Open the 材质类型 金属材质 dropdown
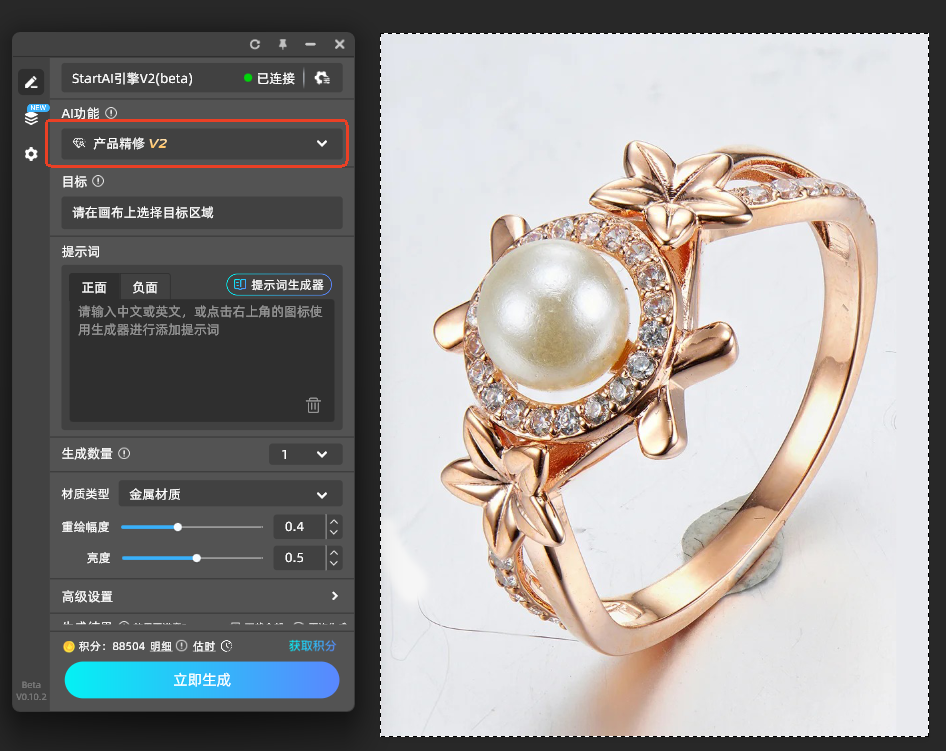Image resolution: width=946 pixels, height=751 pixels. pos(230,495)
